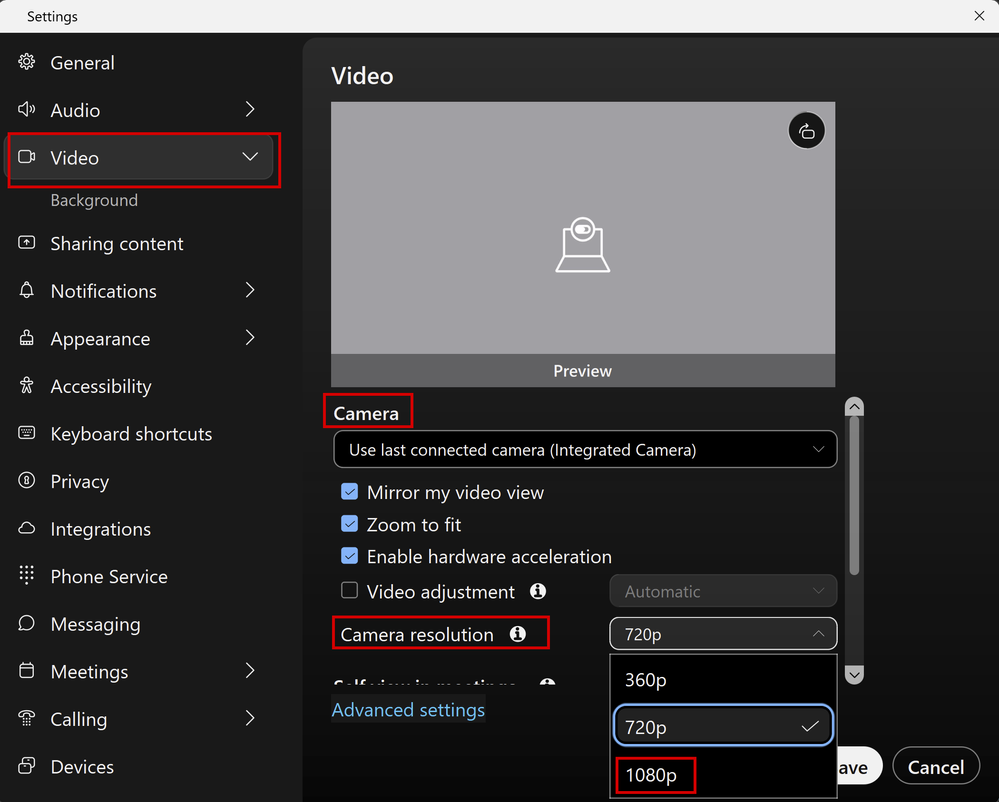
Task: Click the scrollbar down arrow
Action: pos(854,674)
